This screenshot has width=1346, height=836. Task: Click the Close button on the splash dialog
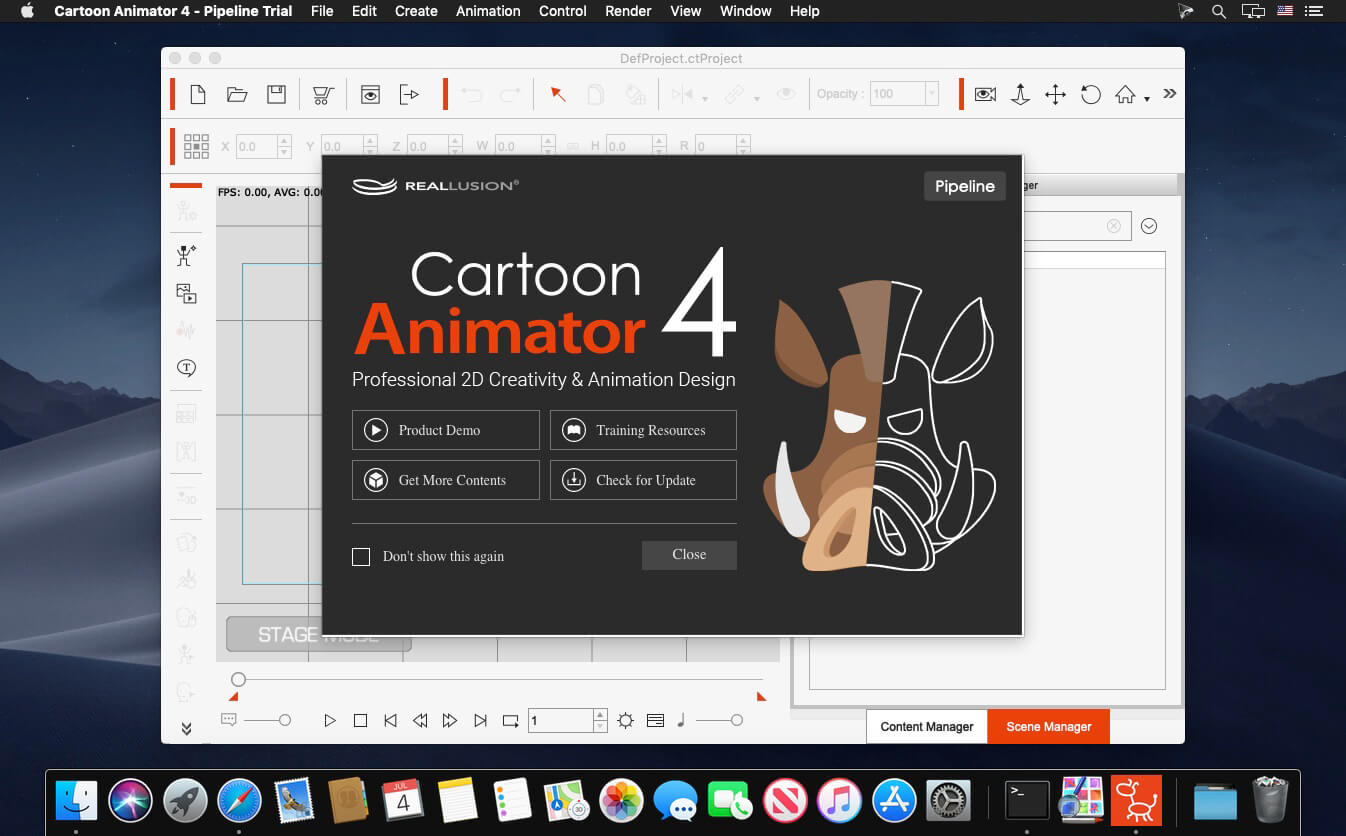coord(689,555)
